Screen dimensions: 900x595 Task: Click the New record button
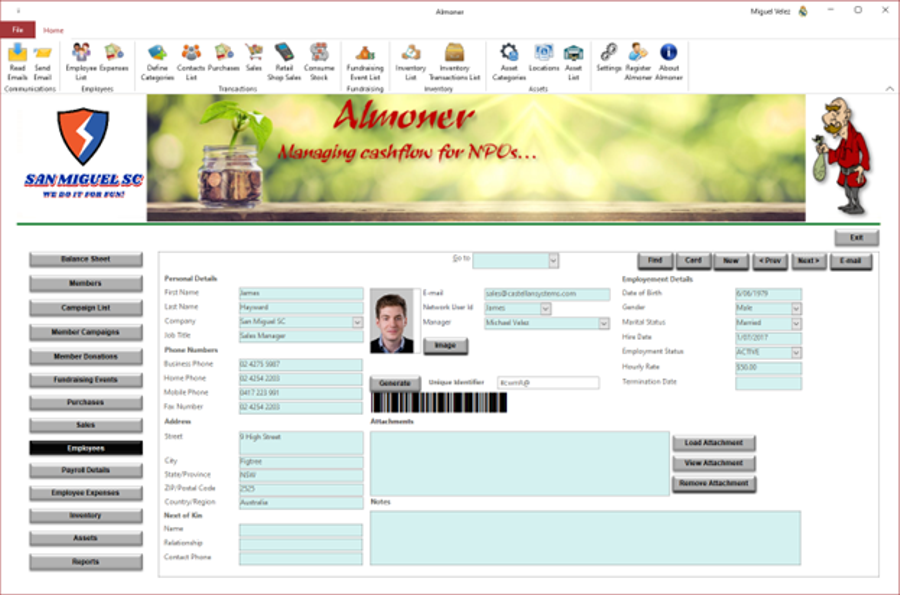tap(731, 261)
